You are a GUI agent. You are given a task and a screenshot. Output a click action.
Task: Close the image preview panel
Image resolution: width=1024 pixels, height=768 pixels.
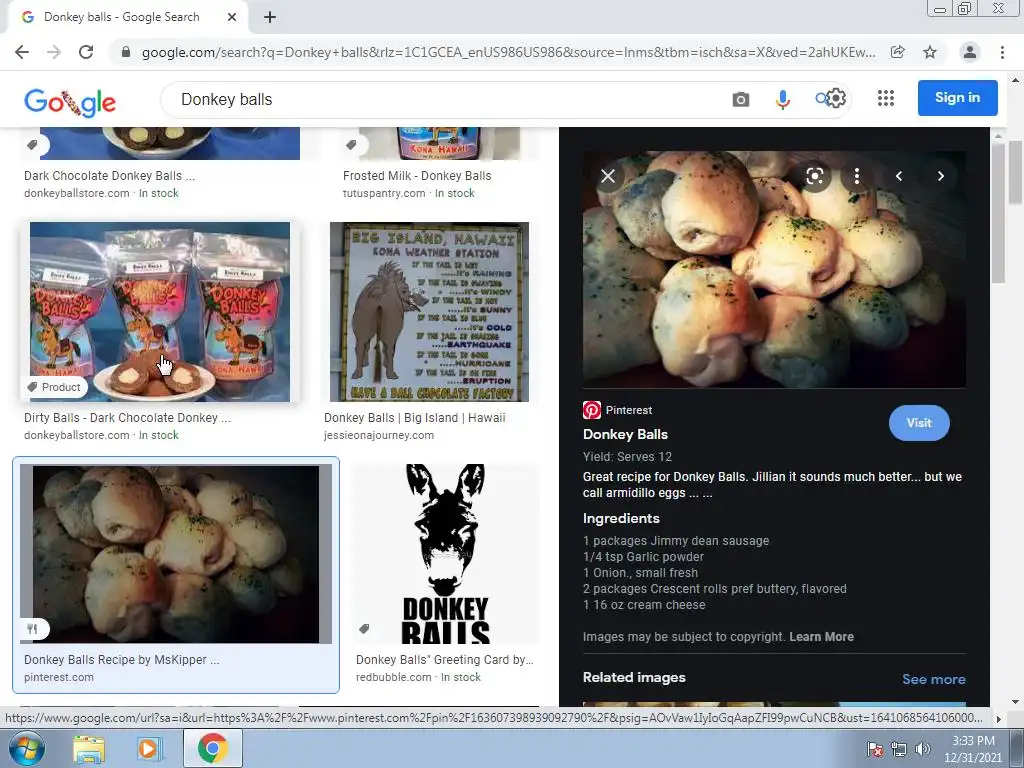coord(608,176)
